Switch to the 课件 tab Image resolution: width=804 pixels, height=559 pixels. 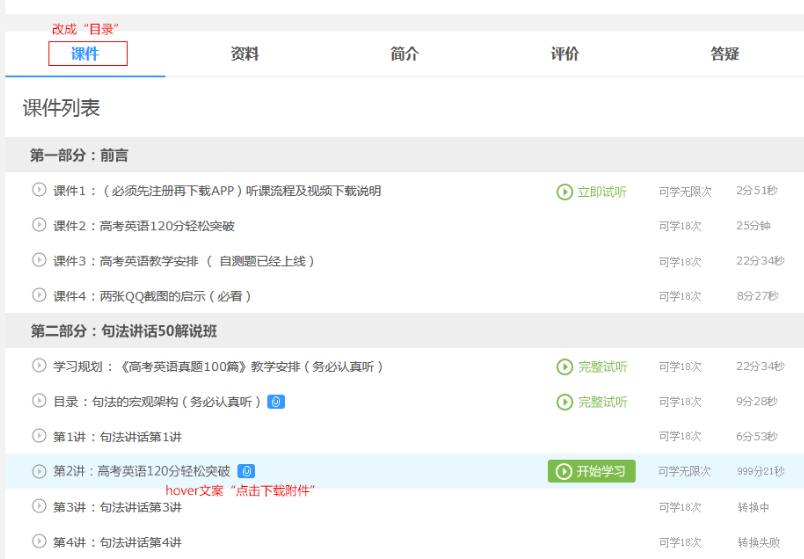point(86,54)
